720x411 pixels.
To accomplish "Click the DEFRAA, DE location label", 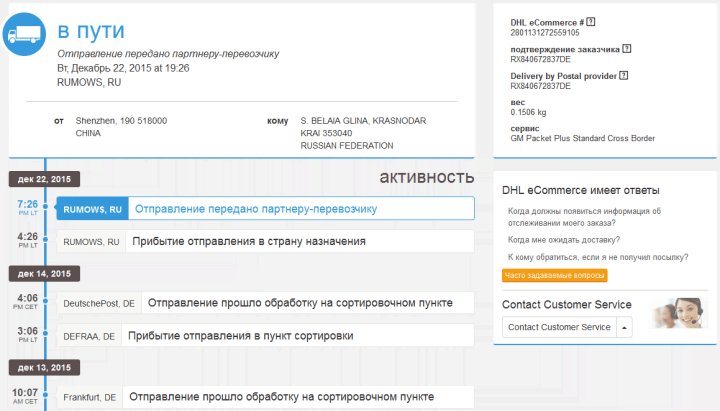I will click(89, 337).
